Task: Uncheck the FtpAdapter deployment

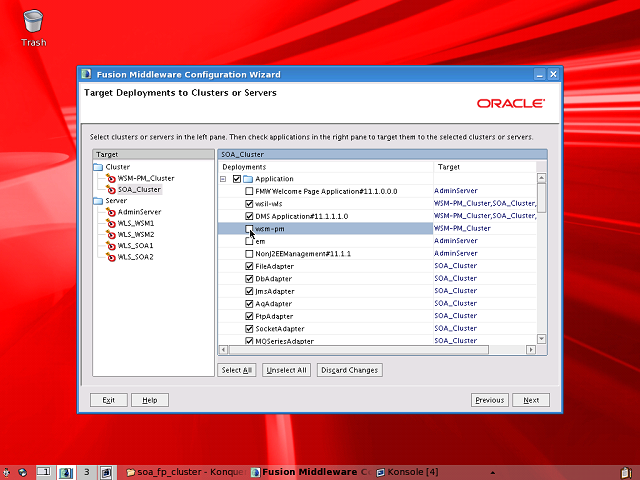Action: [249, 316]
